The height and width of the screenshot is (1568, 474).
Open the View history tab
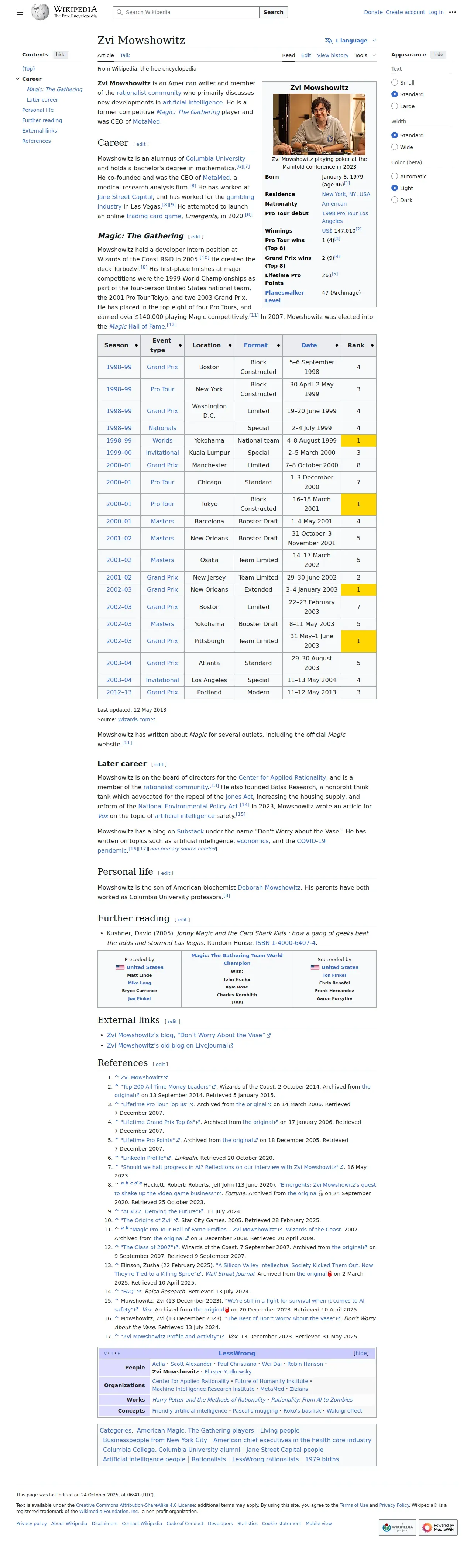click(333, 55)
